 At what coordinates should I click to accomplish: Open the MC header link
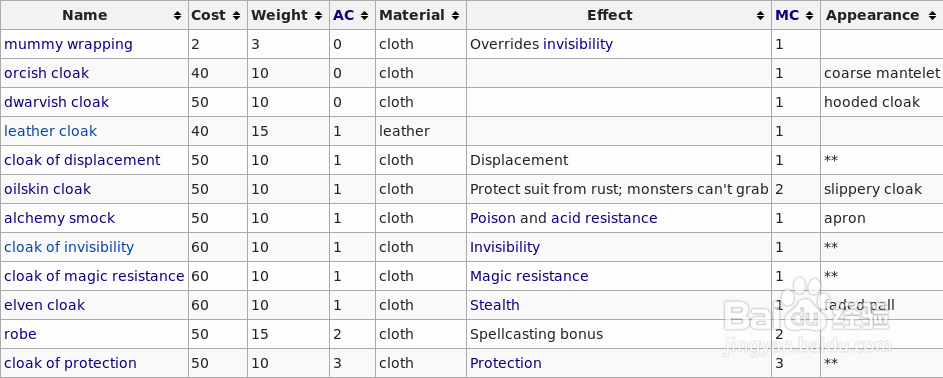point(787,16)
